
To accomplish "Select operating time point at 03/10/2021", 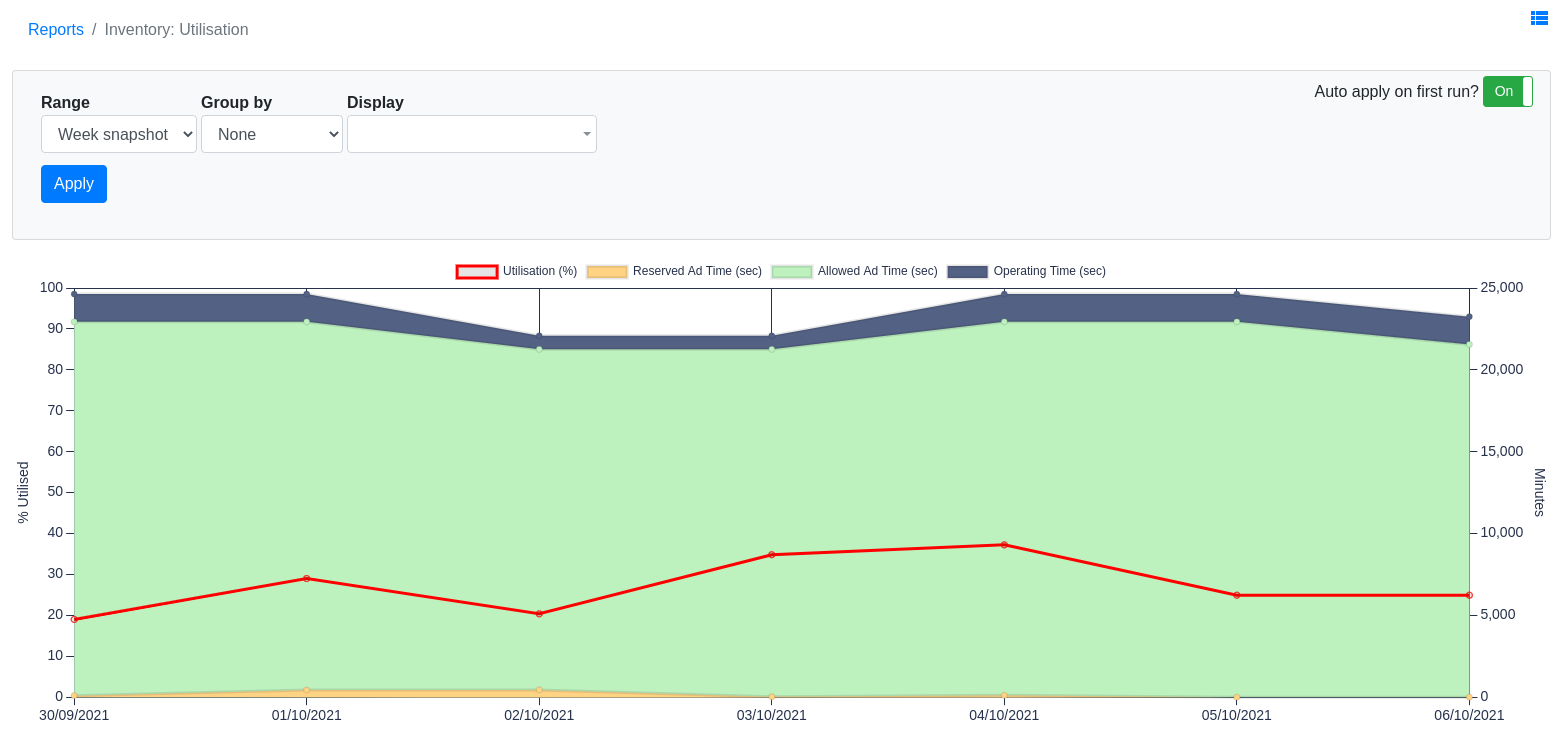I will (772, 336).
